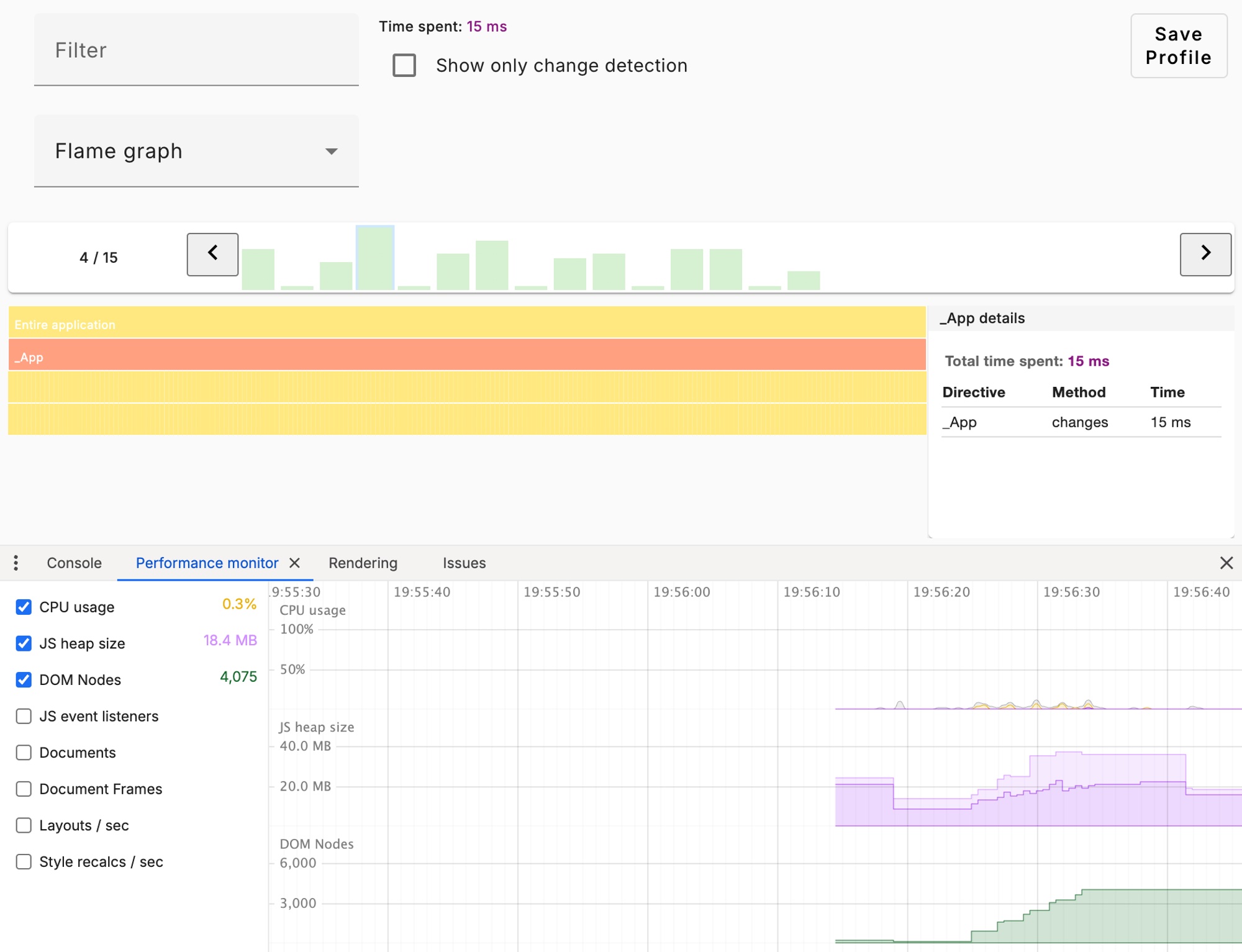Uncheck the JS heap size metric
The image size is (1242, 952).
pos(24,643)
